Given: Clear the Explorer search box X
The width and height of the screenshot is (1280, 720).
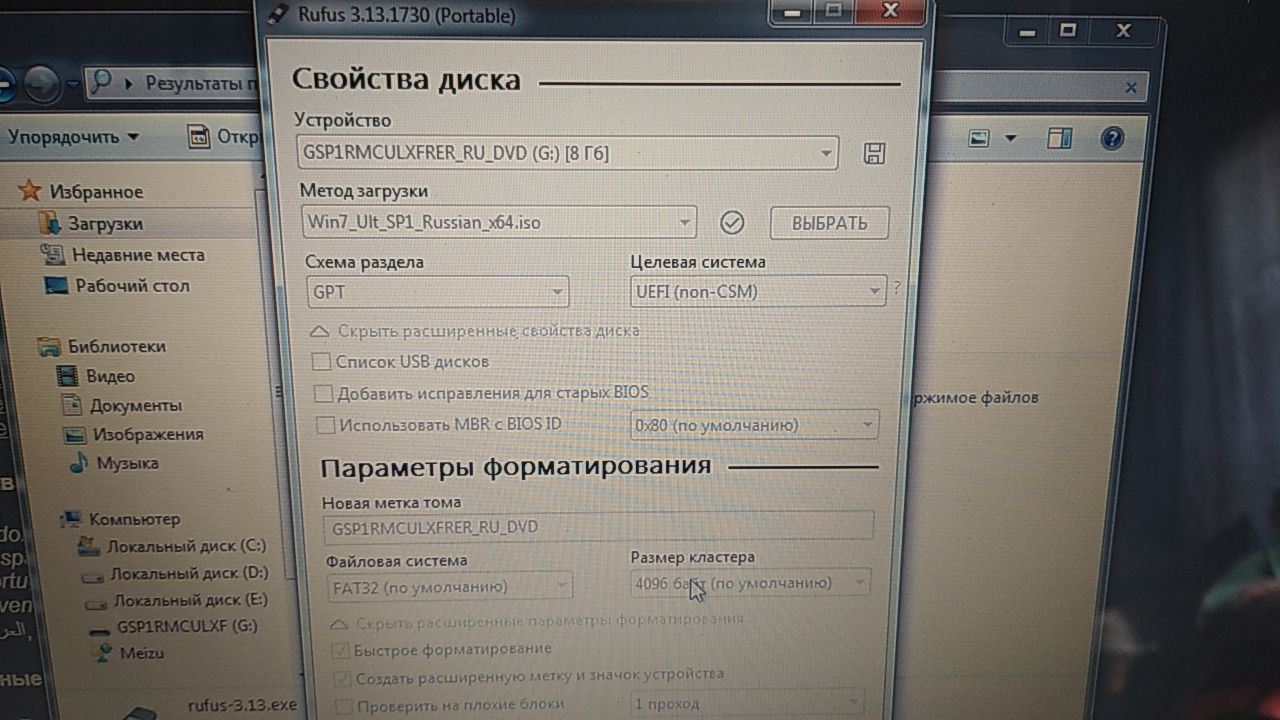Looking at the screenshot, I should coord(1131,88).
